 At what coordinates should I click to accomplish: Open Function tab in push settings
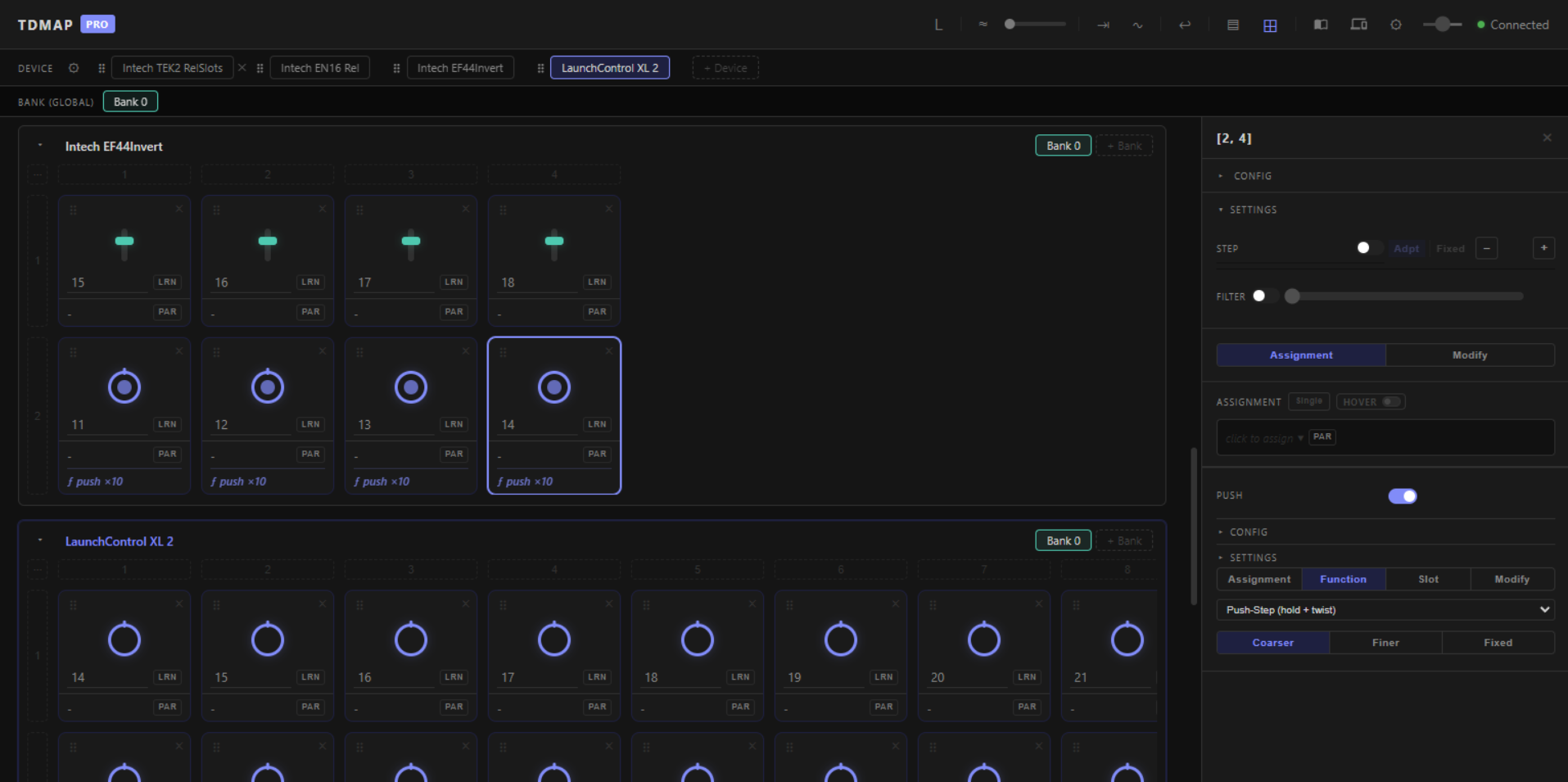(x=1343, y=579)
